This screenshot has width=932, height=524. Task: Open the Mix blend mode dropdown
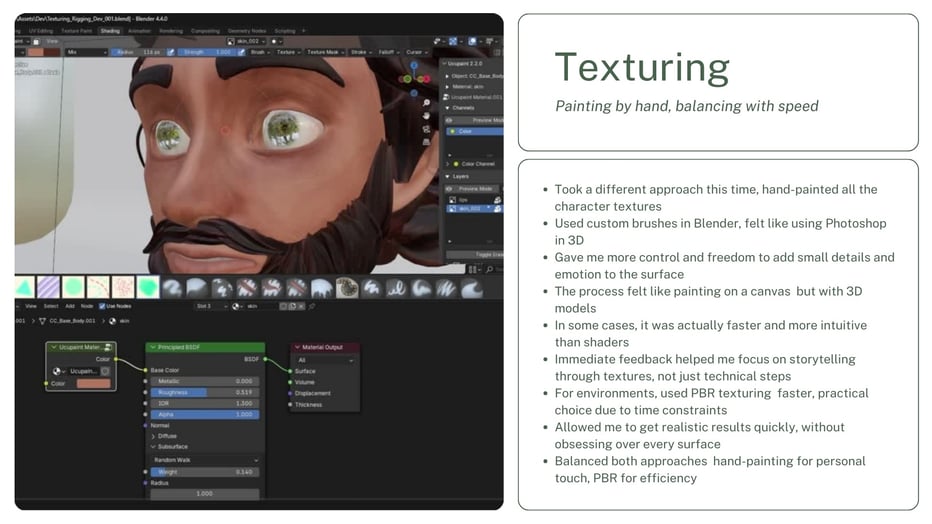(x=86, y=52)
